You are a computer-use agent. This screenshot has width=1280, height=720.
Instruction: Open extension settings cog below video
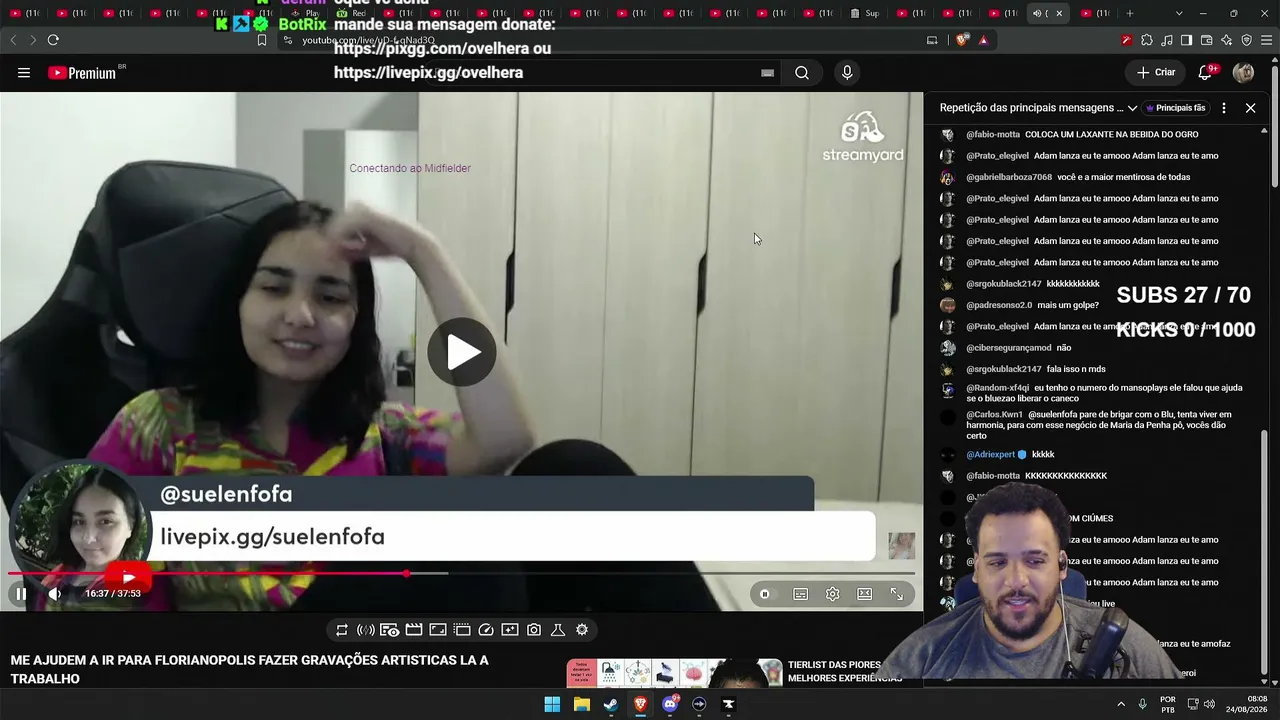coord(582,630)
